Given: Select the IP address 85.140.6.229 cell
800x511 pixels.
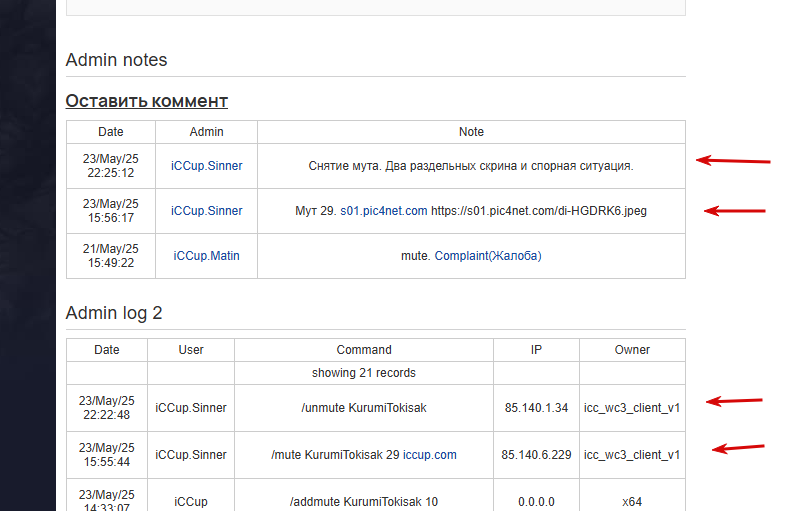Looking at the screenshot, I should pyautogui.click(x=536, y=455).
